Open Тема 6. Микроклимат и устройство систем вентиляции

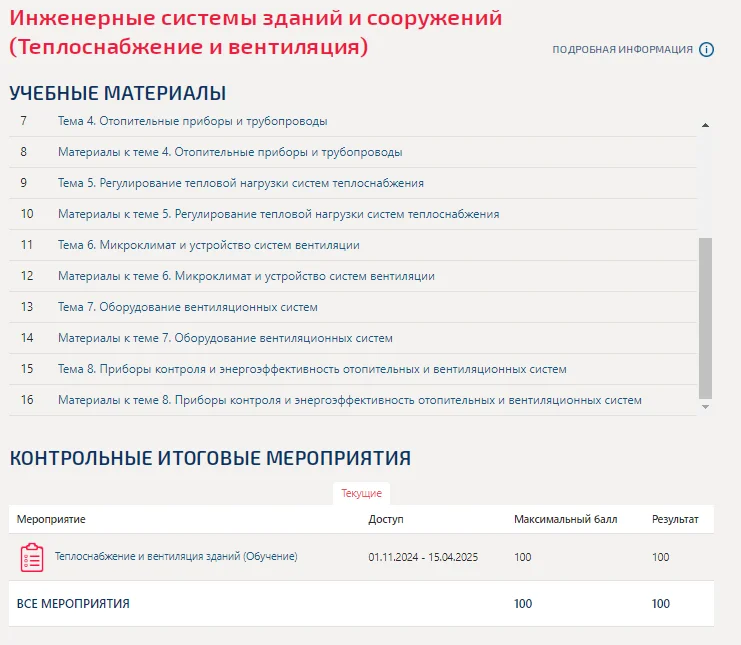[208, 245]
